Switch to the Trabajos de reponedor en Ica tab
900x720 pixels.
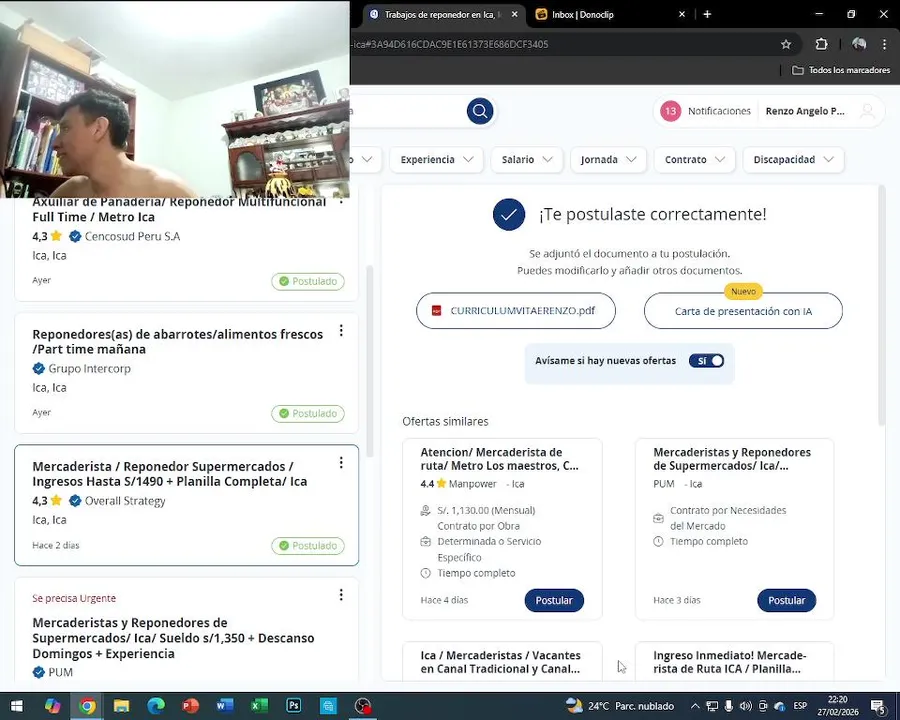[x=443, y=14]
